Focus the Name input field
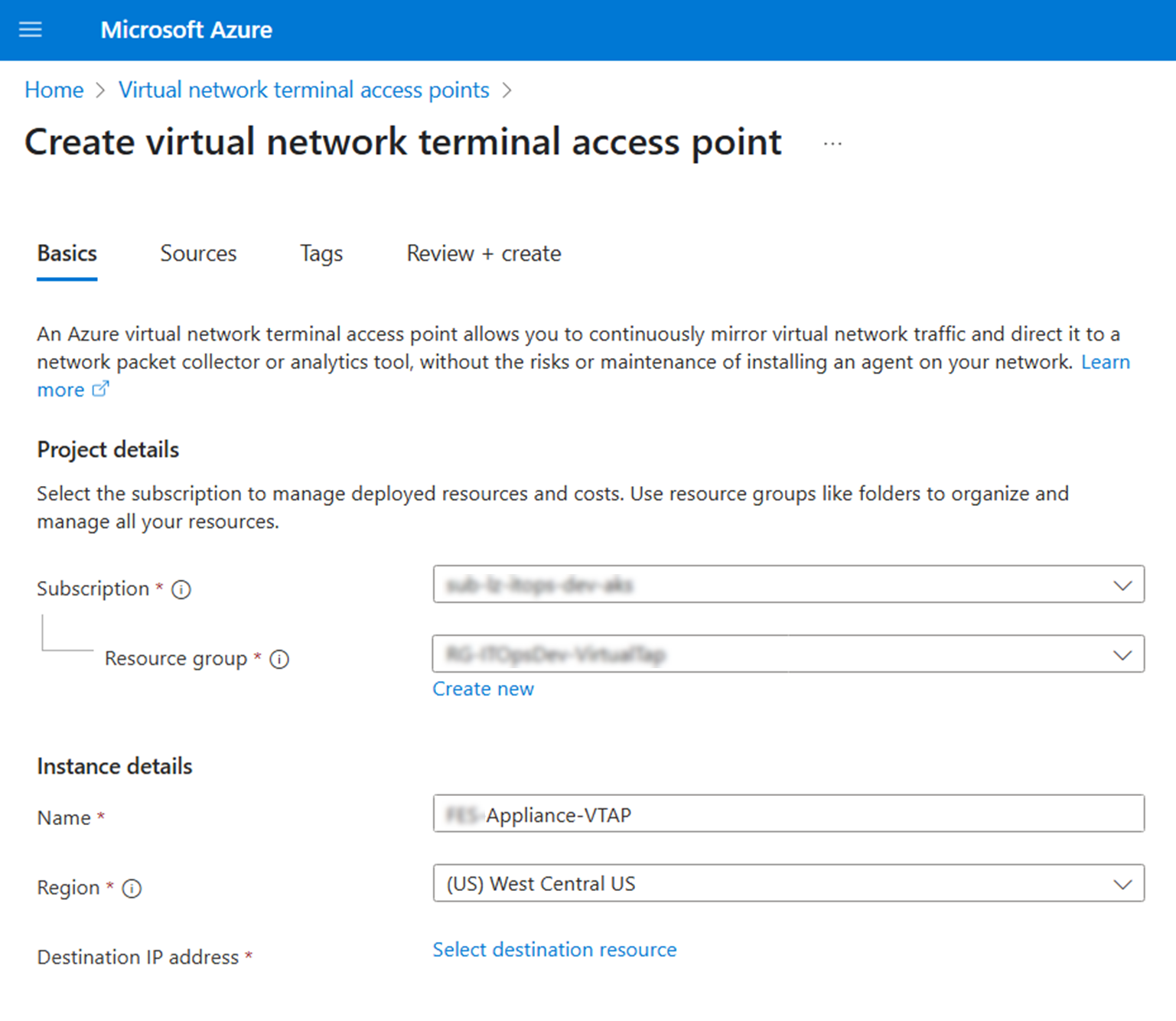 789,814
